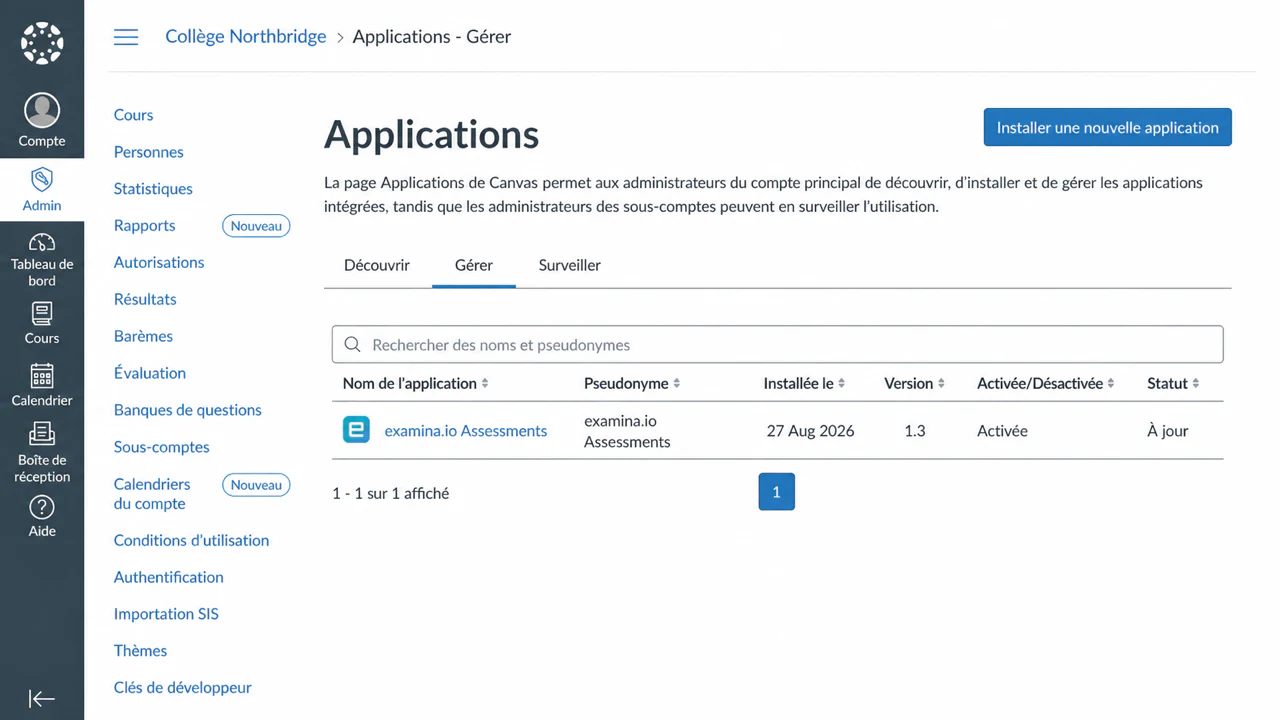Image resolution: width=1280 pixels, height=720 pixels.
Task: Sort by Pseudonyme column
Action: pos(632,383)
